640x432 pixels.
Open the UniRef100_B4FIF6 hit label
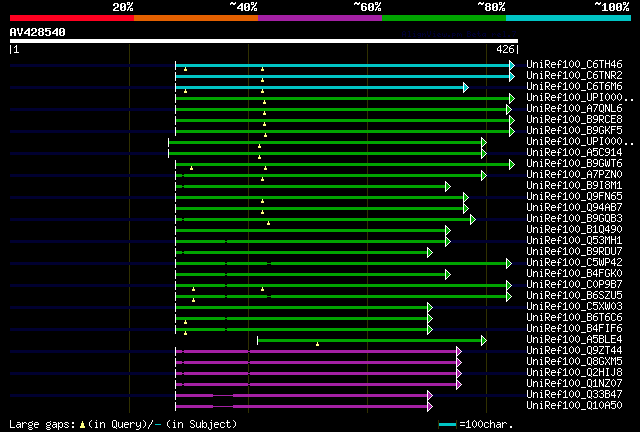coord(574,329)
